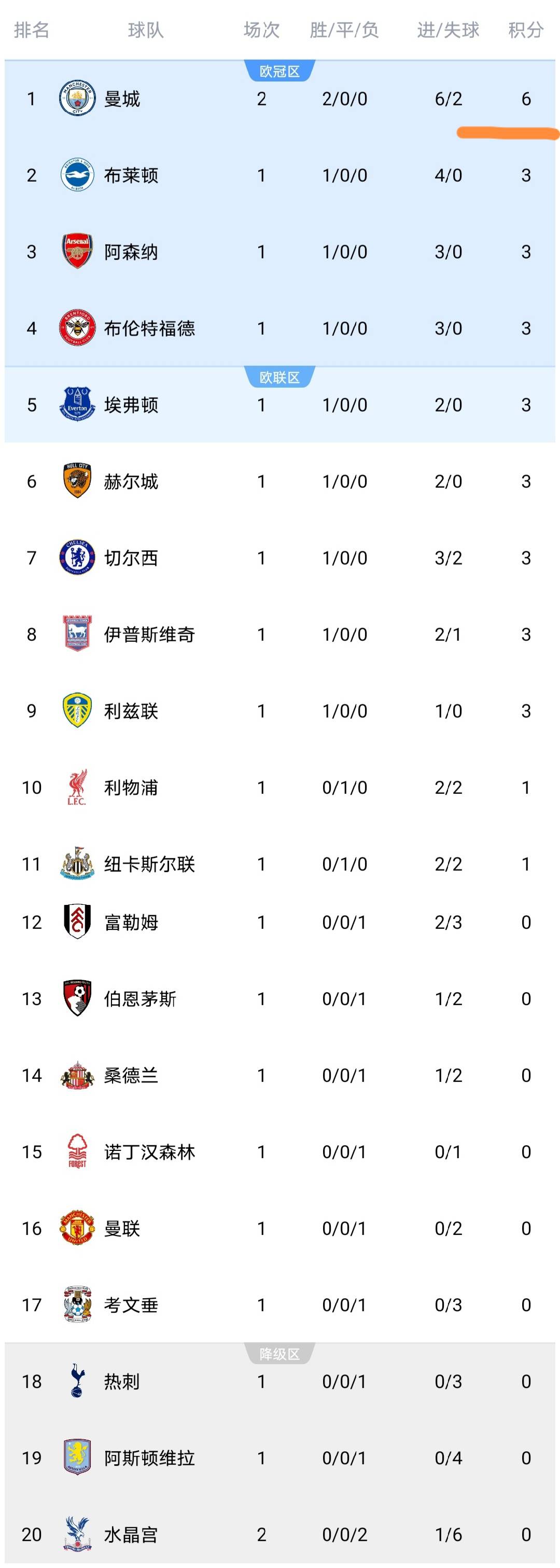Open the Aston Villa crest
Image resolution: width=560 pixels, height=1568 pixels.
pos(77,1457)
